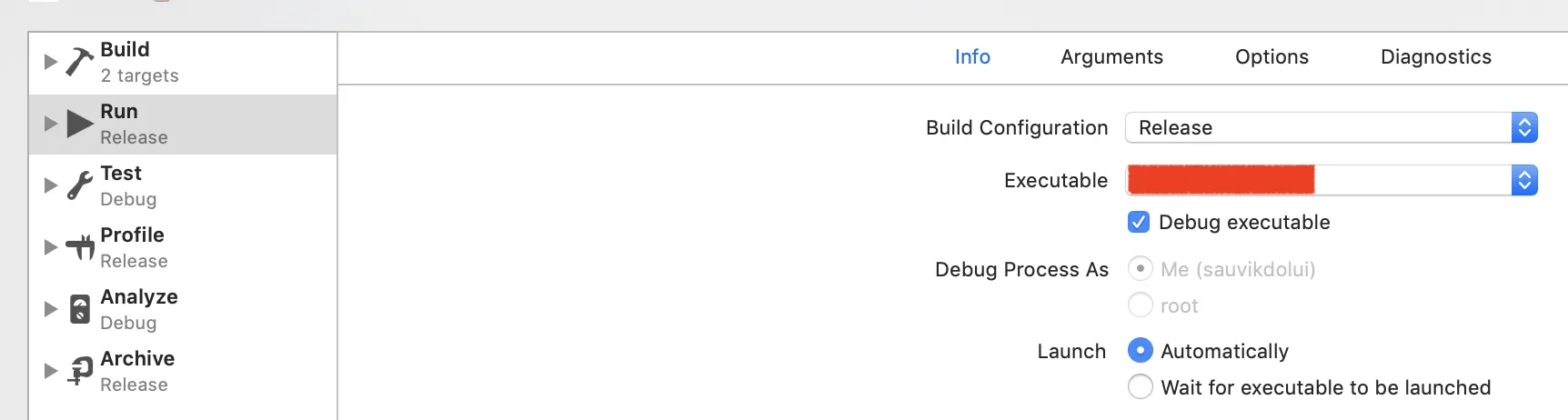Expand the Archive disclosure triangle
Screen dimensions: 1568x420
click(51, 370)
